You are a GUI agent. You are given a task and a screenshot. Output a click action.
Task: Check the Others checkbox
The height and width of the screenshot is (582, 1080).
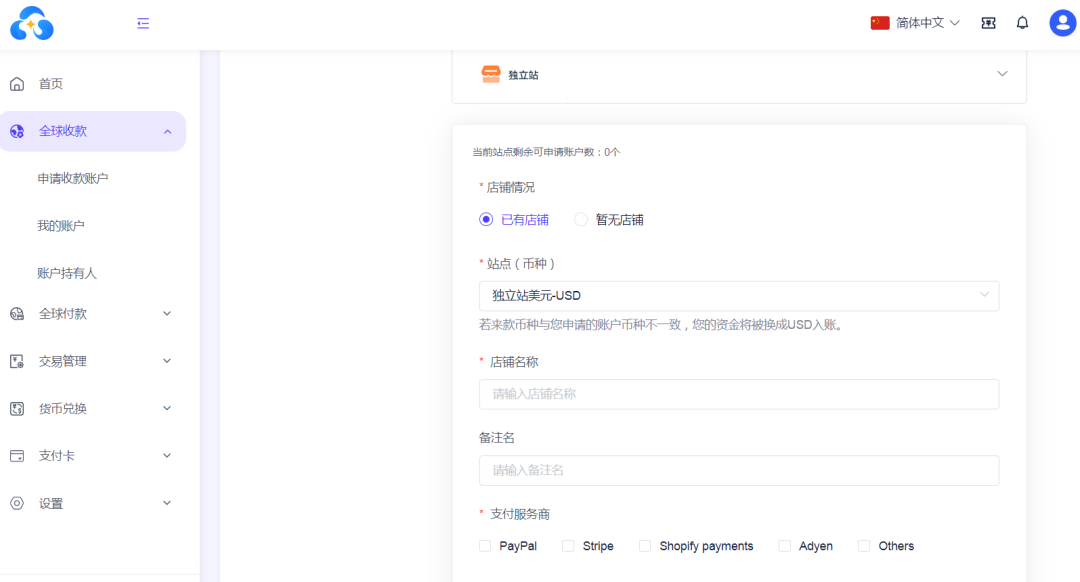click(864, 546)
